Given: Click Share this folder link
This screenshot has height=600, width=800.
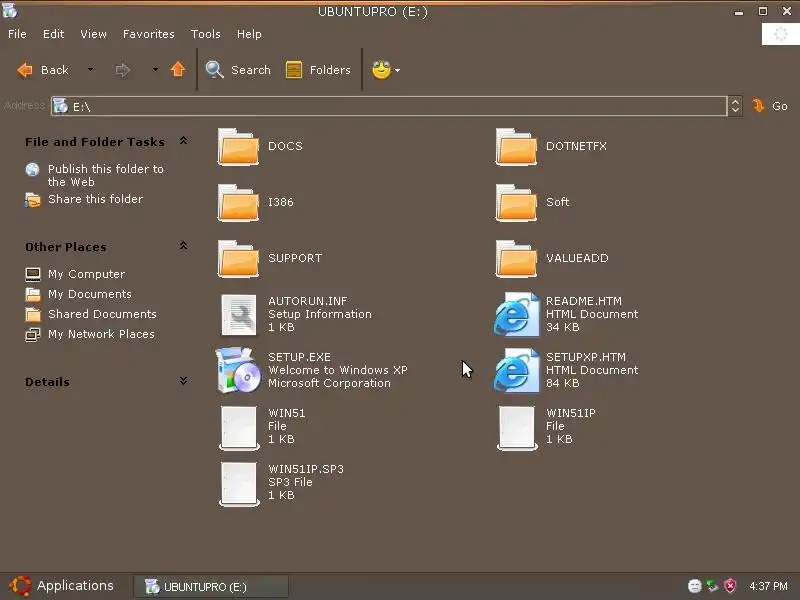Looking at the screenshot, I should [95, 199].
